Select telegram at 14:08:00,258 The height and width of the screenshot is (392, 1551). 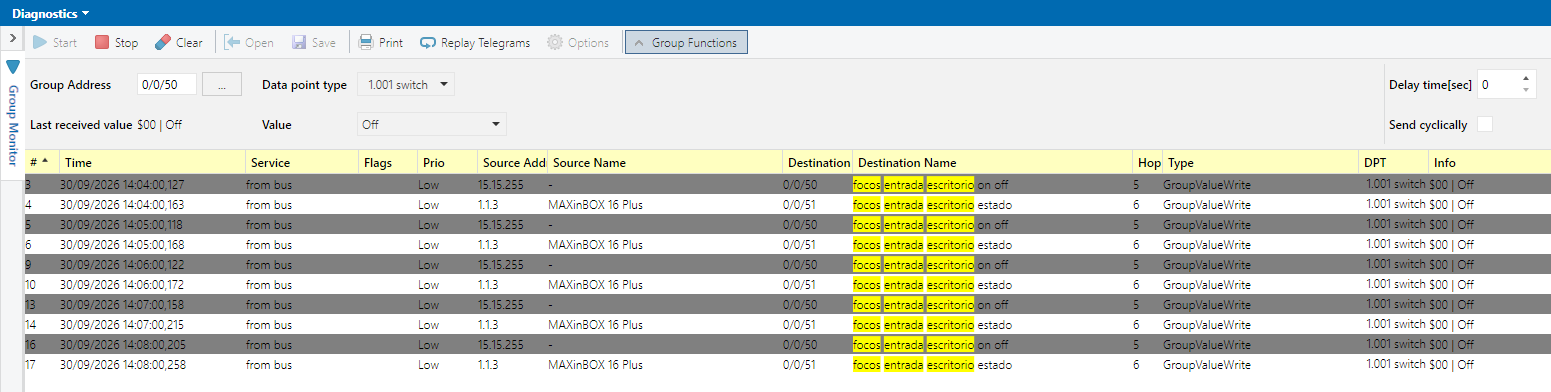[x=788, y=364]
